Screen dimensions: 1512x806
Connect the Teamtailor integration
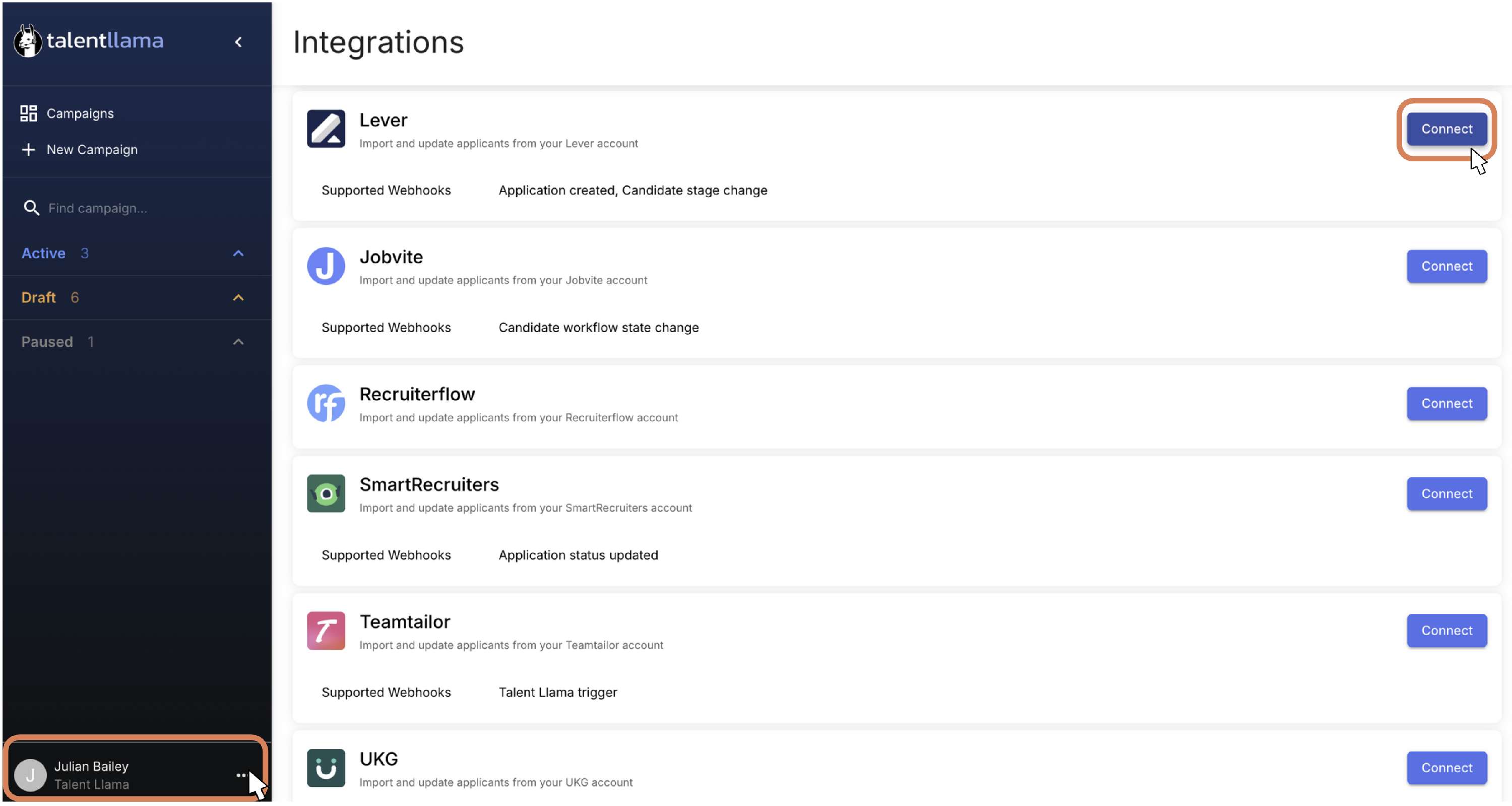click(x=1447, y=631)
